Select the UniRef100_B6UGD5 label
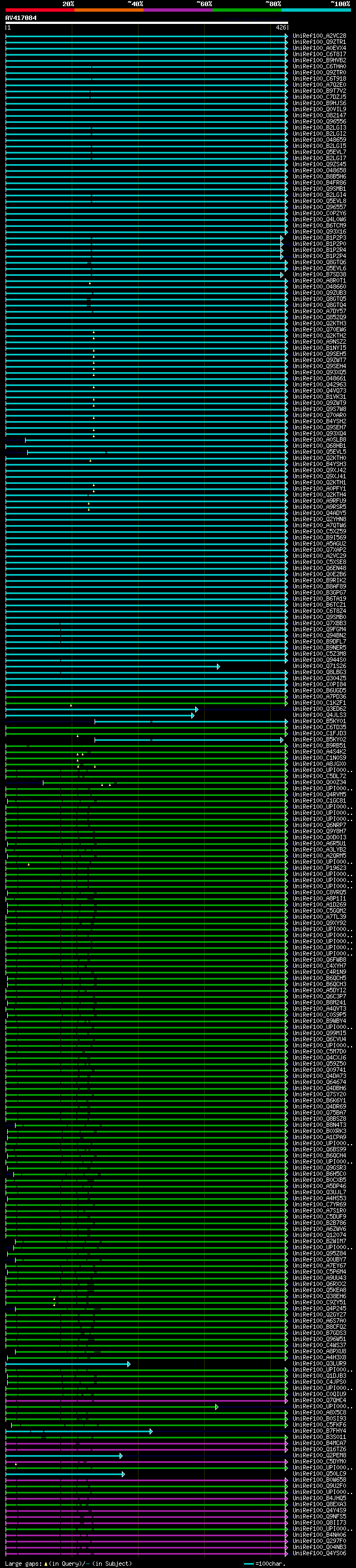This screenshot has width=356, height=1568. [x=319, y=691]
